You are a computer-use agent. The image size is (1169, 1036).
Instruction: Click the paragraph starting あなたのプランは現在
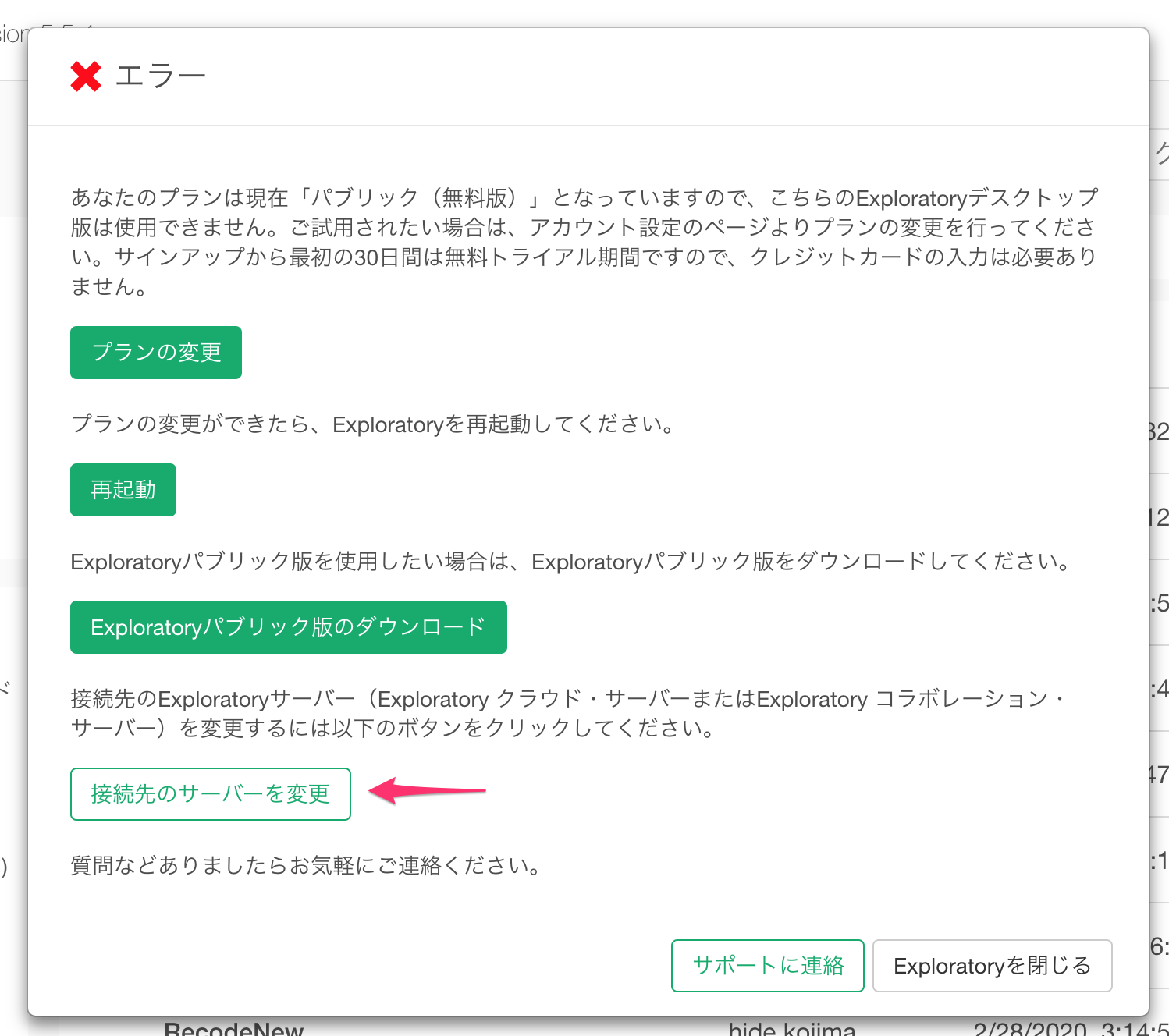584,242
